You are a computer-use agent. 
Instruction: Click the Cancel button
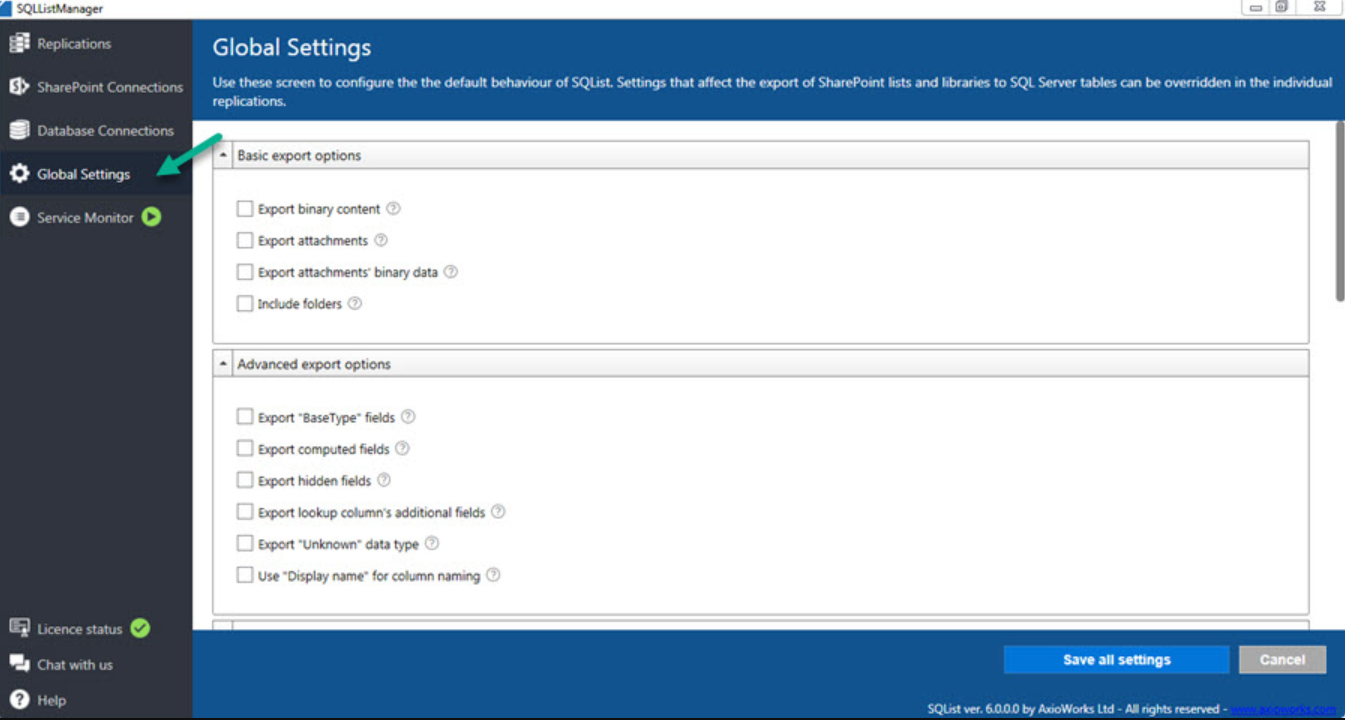[x=1283, y=660]
